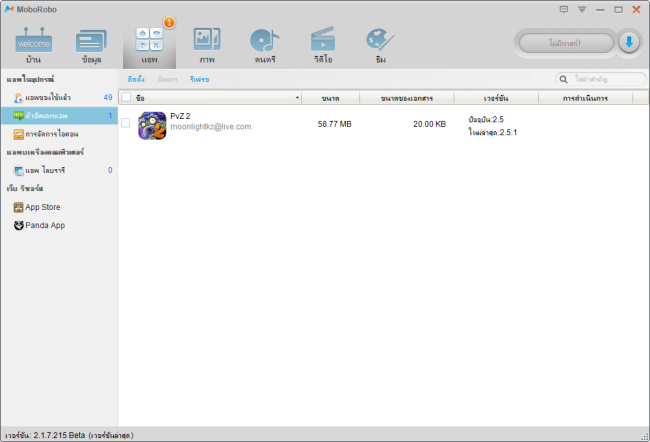Image resolution: width=650 pixels, height=442 pixels.
Task: Click the greyed update link in toolbar
Action: 167,79
